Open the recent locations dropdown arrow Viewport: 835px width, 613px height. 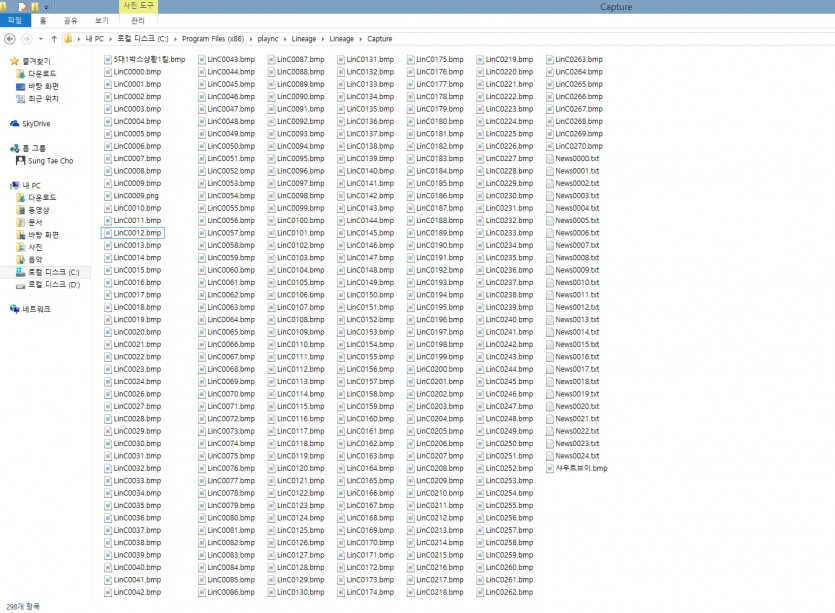coord(40,39)
